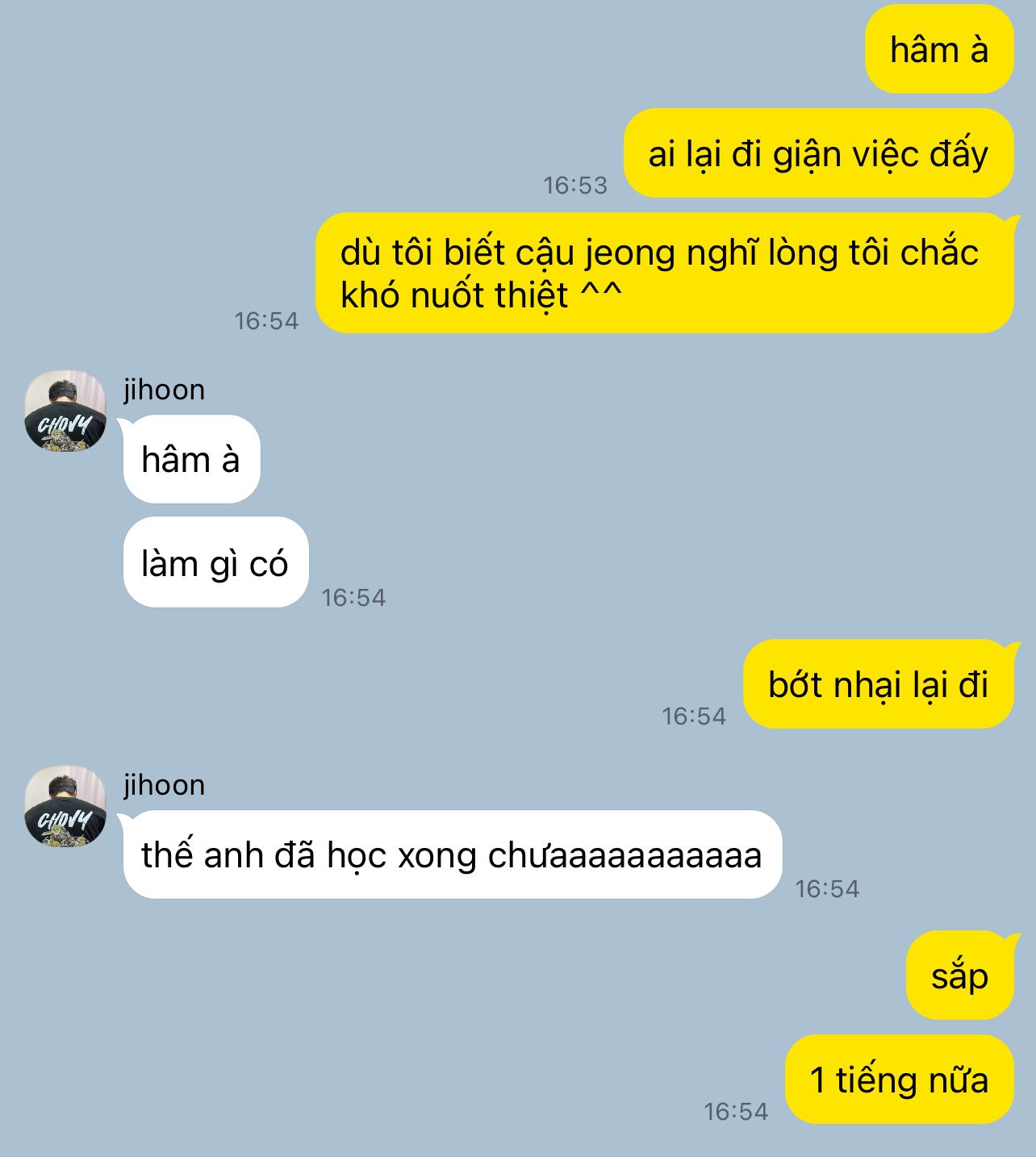Tap the "ai lại đi giận việc đấy" message
The height and width of the screenshot is (1157, 1036).
pos(818,153)
